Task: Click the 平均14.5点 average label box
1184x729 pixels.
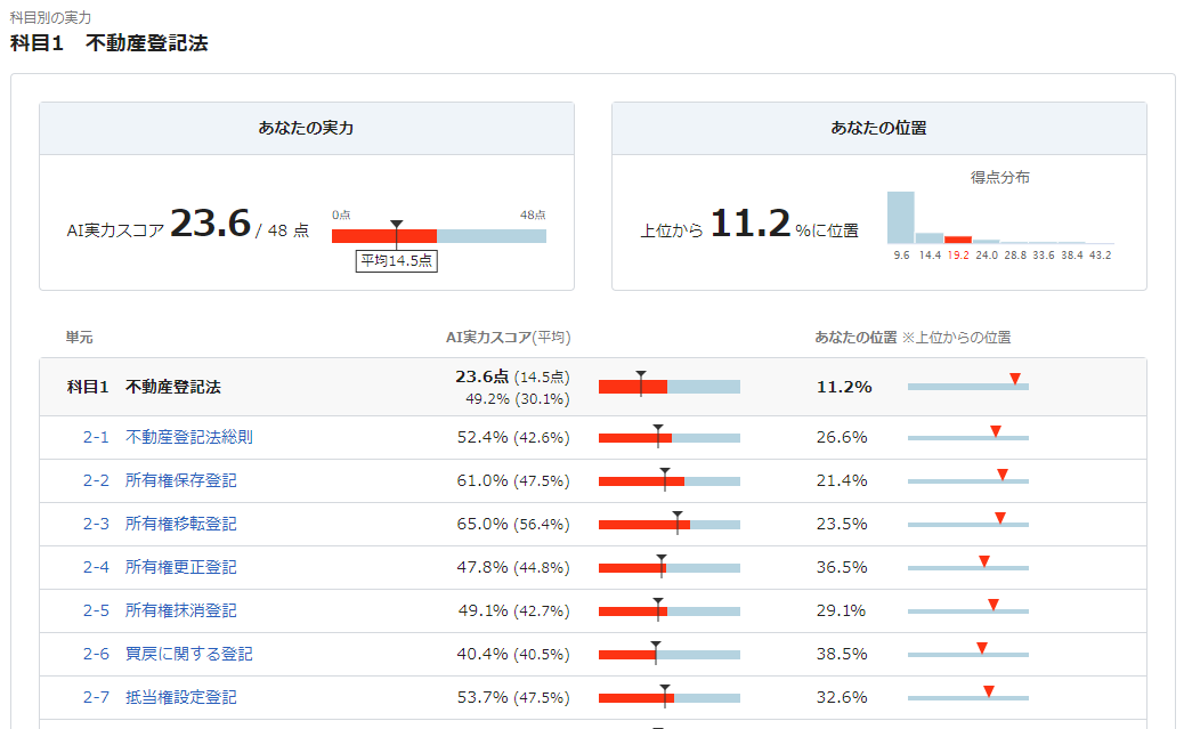Action: [x=396, y=261]
